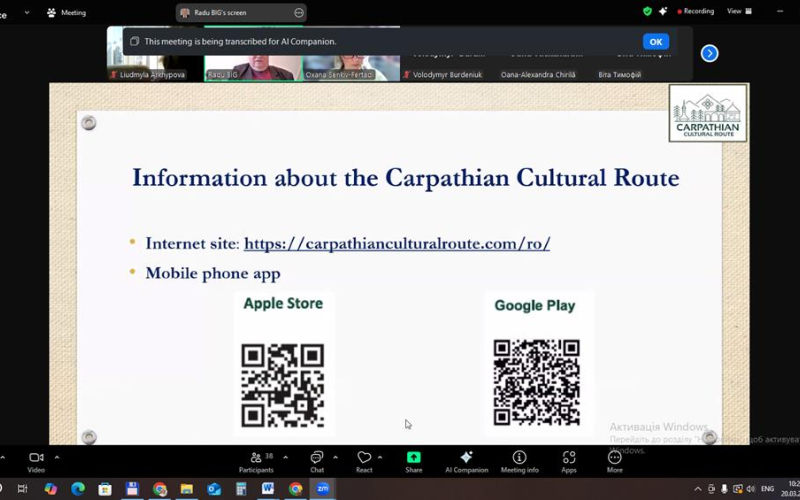800x500 pixels.
Task: Expand the dropdown chevron beside Meeting
Action: 27,13
